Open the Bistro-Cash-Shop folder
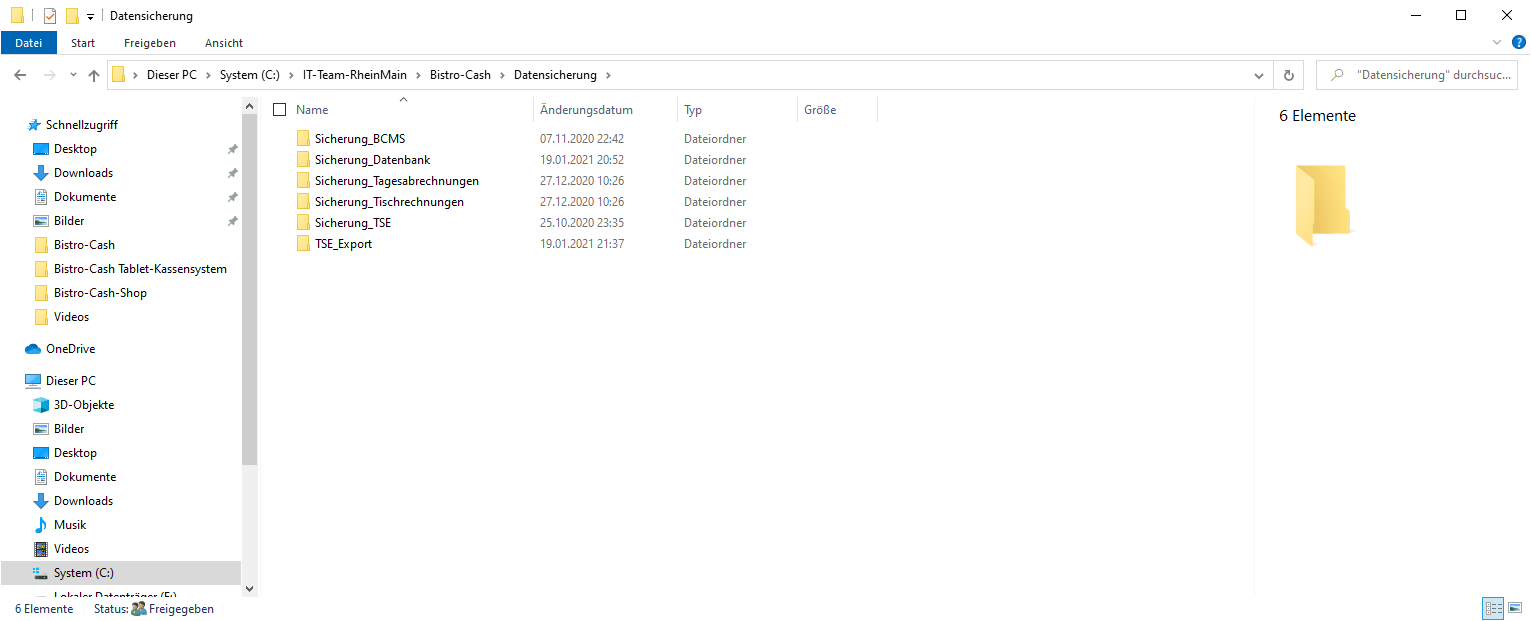This screenshot has width=1531, height=621. tap(100, 293)
